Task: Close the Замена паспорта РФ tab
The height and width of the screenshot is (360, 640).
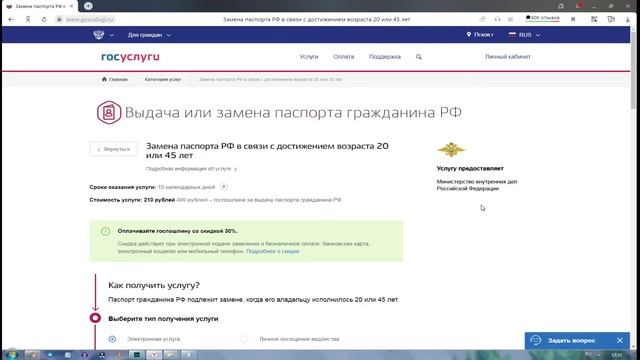Action: coord(71,6)
